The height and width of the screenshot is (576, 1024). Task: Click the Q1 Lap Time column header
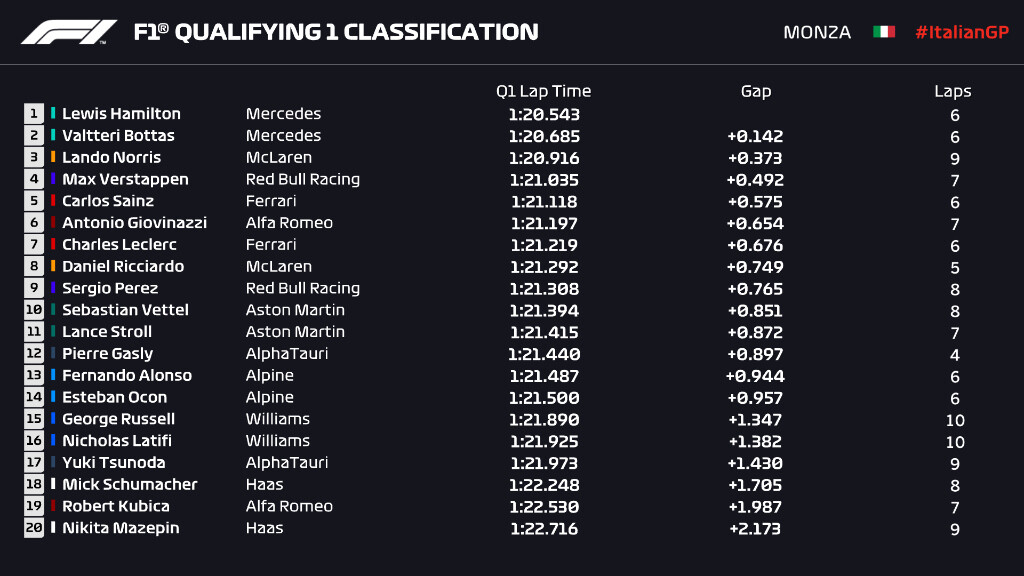tap(543, 91)
